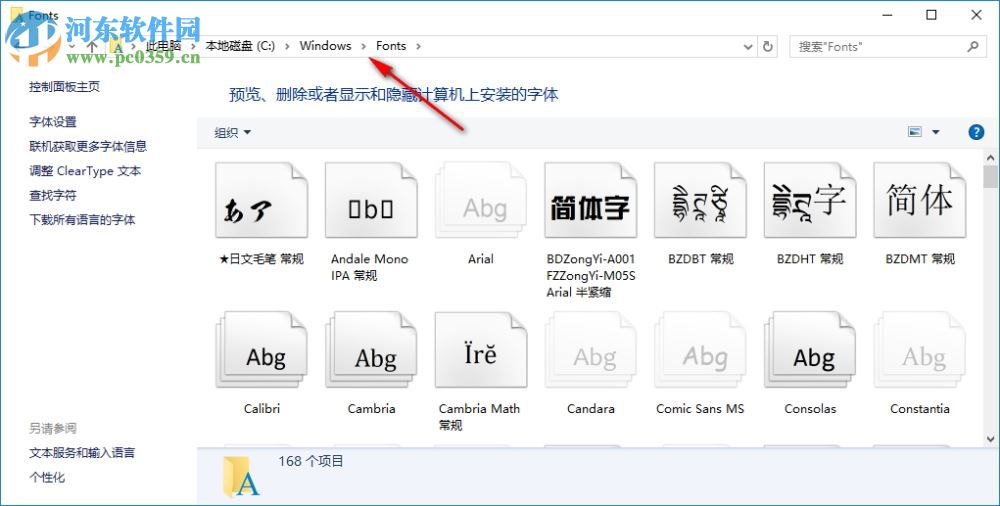Image resolution: width=1000 pixels, height=506 pixels.
Task: Select the BDZongYi-A001 font icon
Action: (591, 200)
